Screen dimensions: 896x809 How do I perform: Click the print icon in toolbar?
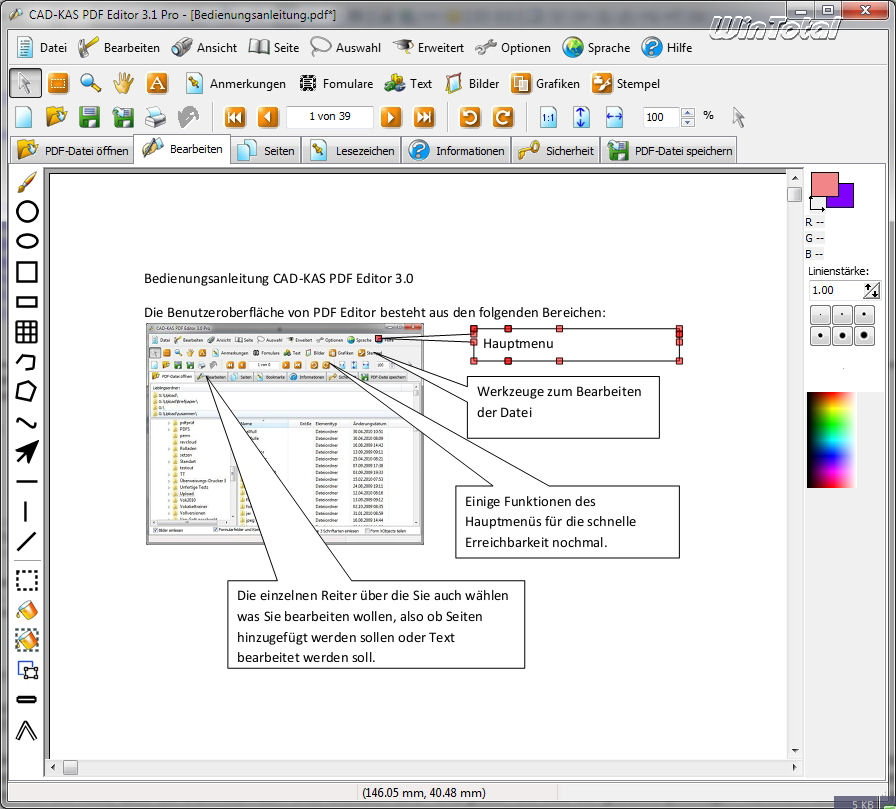(x=155, y=117)
